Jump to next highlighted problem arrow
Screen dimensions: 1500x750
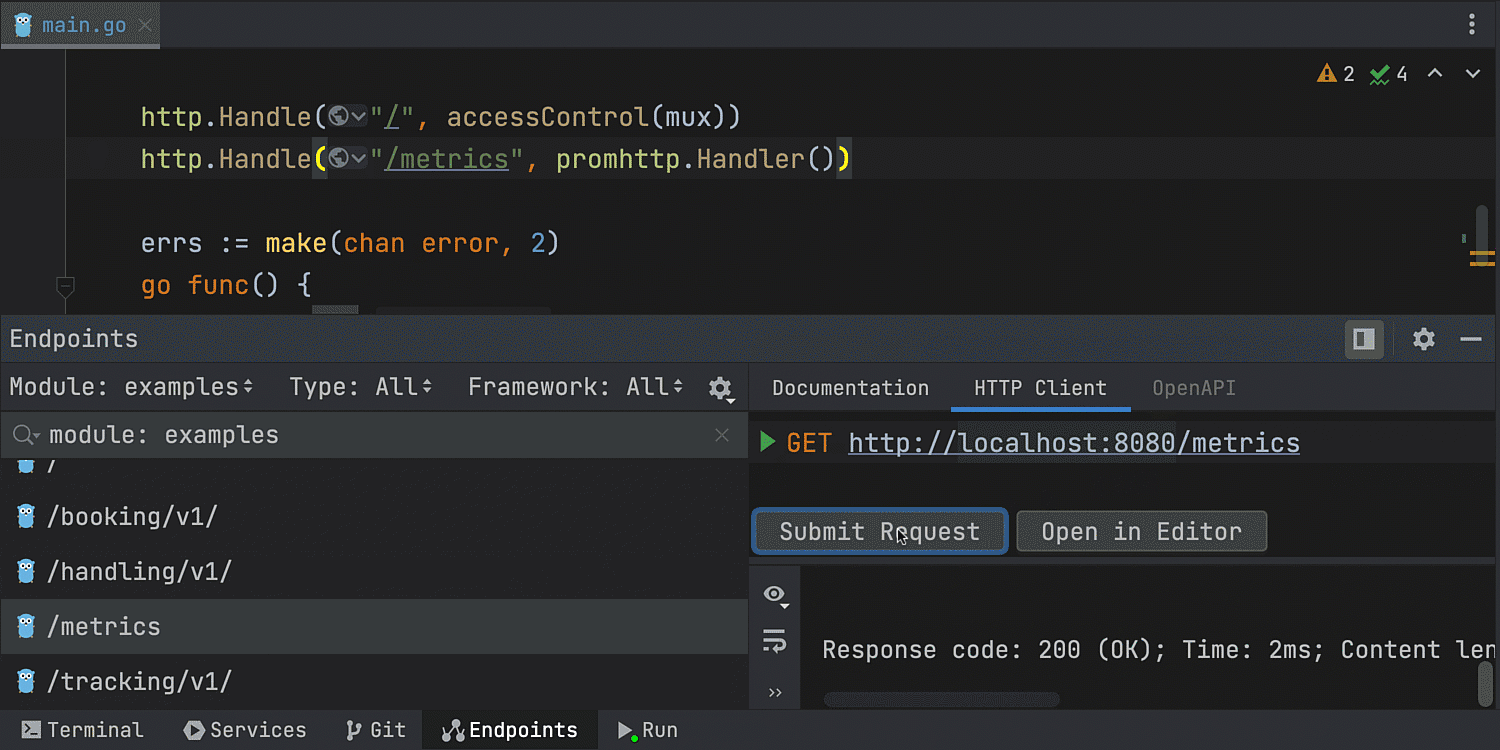[1472, 74]
